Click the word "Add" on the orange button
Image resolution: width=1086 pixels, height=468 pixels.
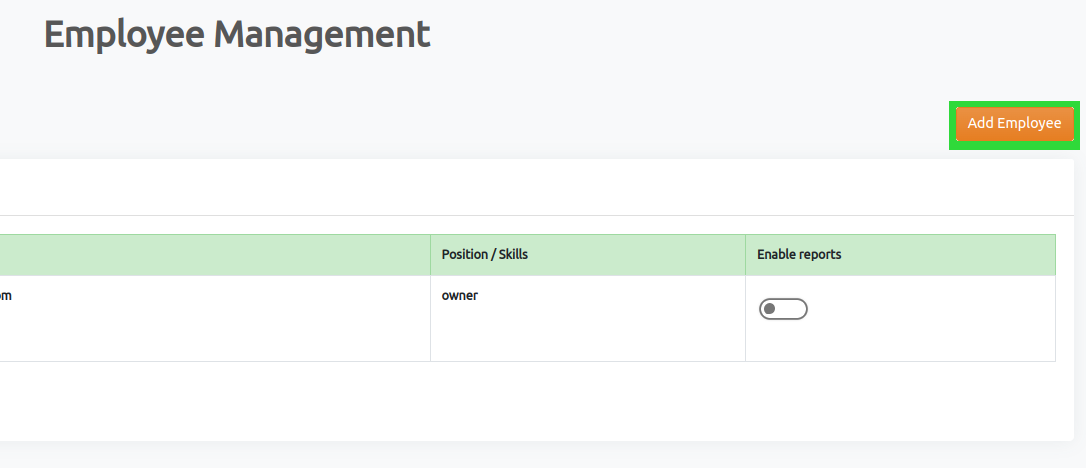(x=980, y=124)
